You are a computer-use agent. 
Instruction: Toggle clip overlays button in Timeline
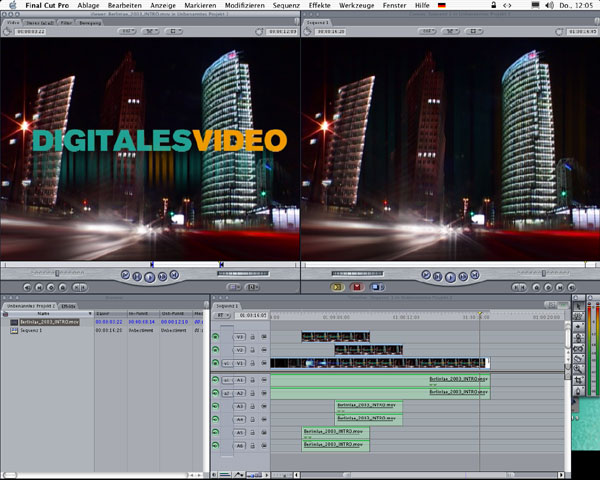tap(239, 475)
